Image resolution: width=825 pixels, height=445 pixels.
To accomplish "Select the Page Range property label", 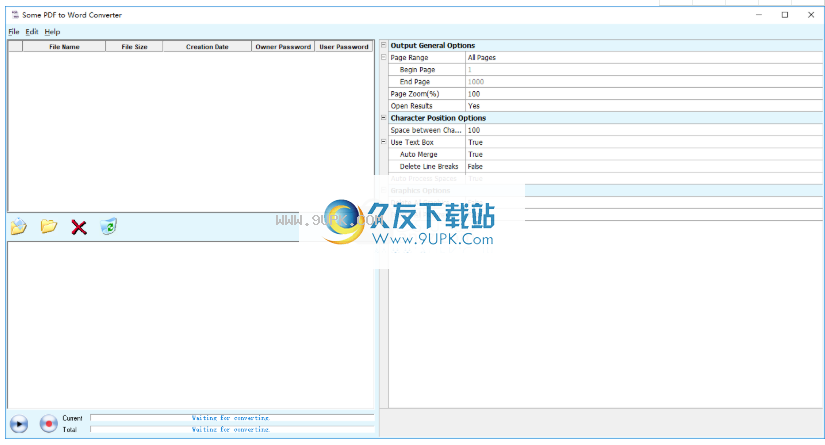I will [409, 57].
